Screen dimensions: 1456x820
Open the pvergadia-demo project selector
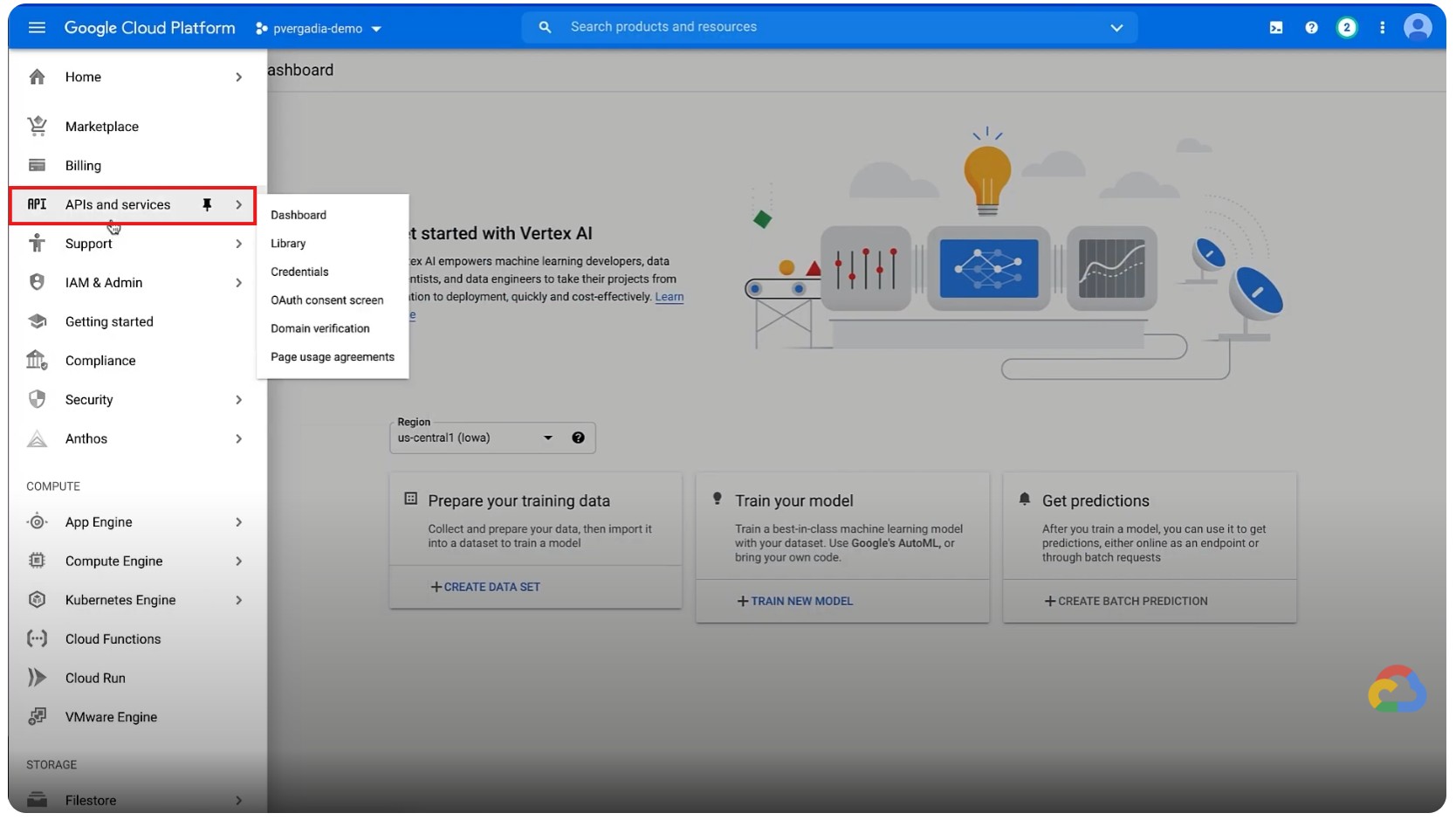pos(319,29)
